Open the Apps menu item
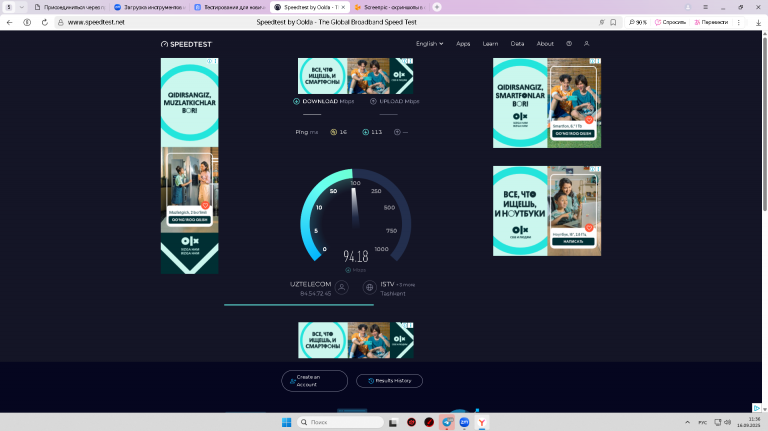Screen dimensions: 768x431 [463, 44]
